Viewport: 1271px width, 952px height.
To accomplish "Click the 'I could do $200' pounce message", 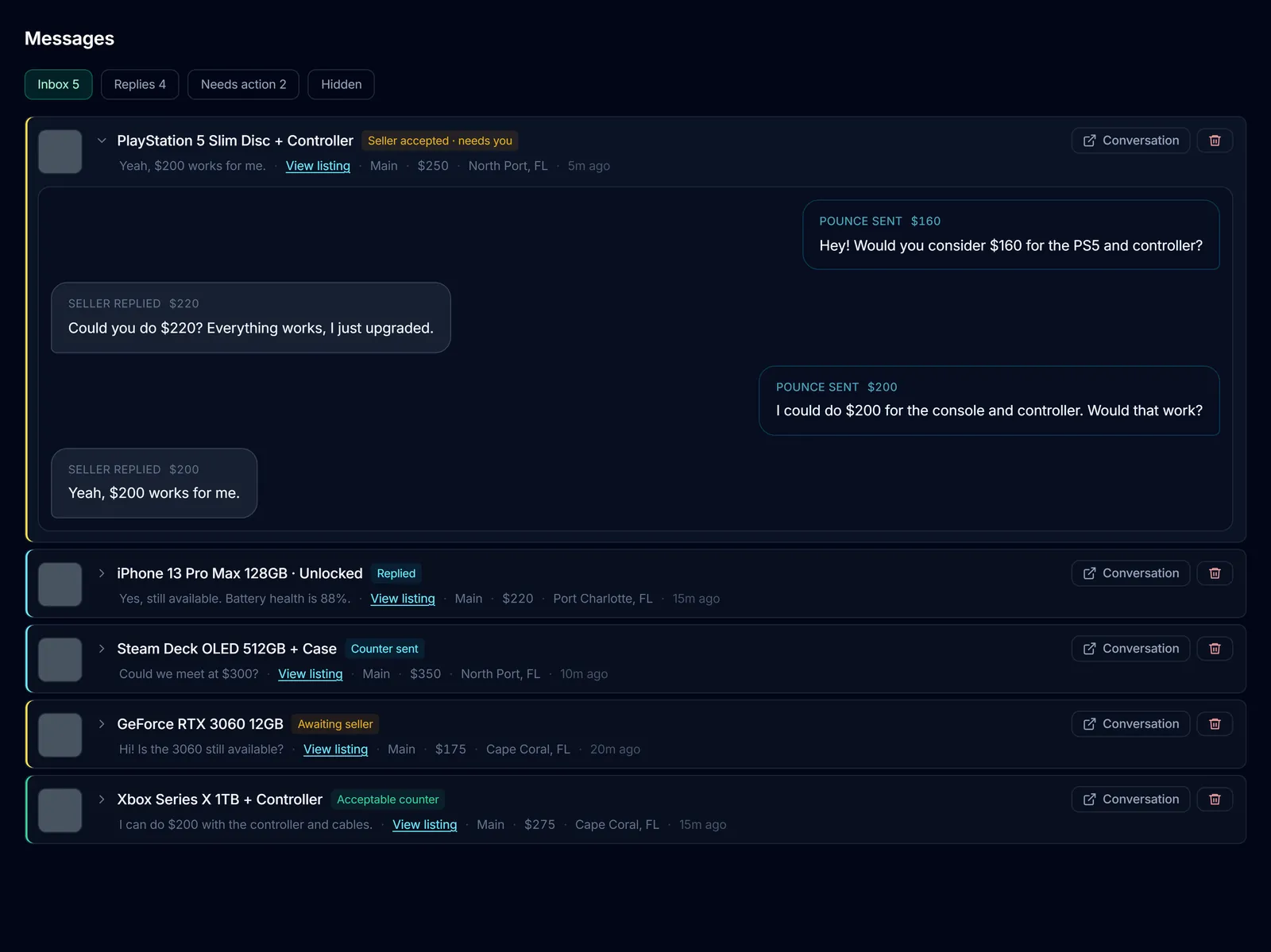I will pyautogui.click(x=989, y=401).
